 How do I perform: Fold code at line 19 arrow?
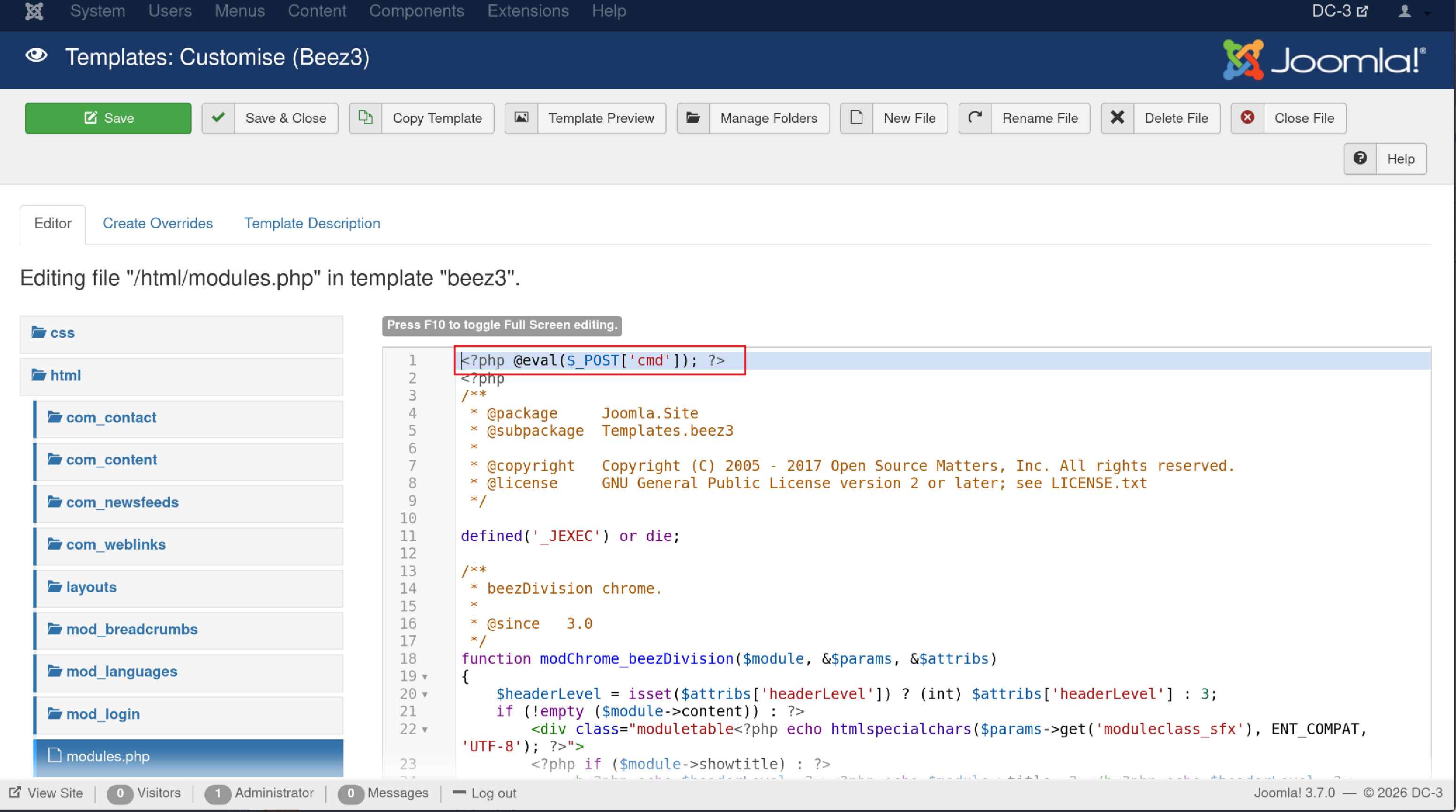coord(425,677)
